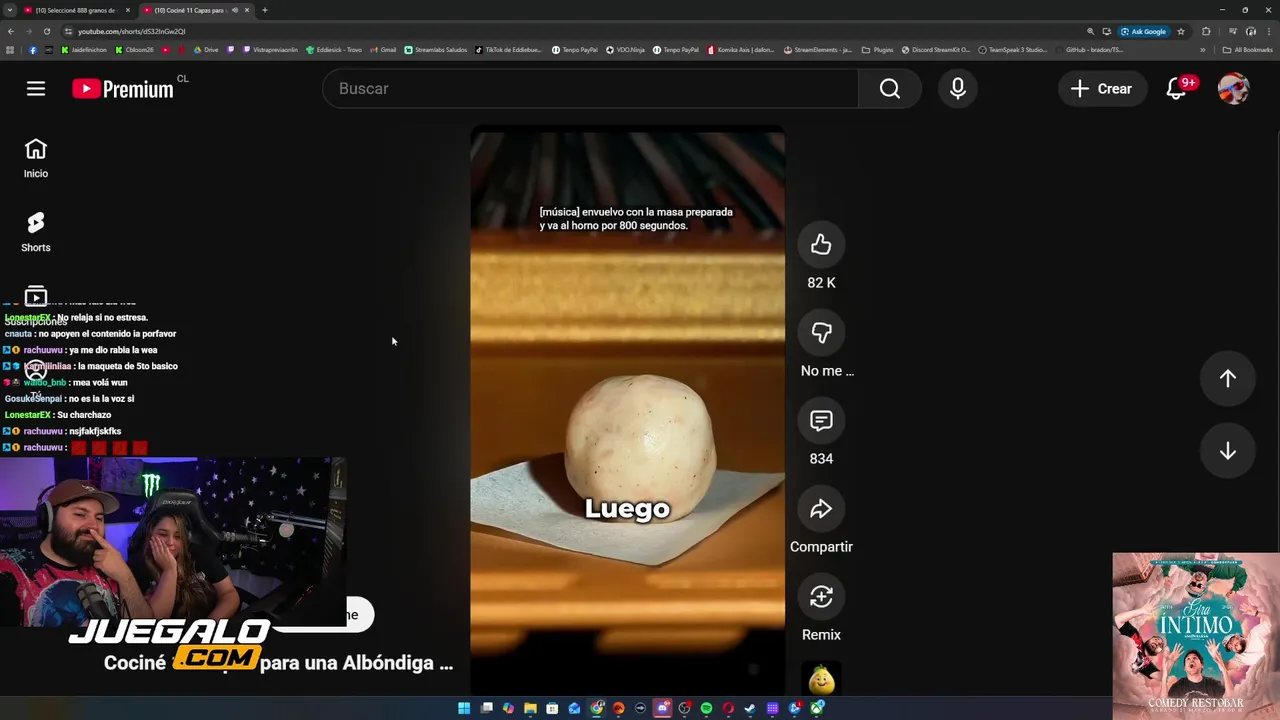Open the account avatar menu
Viewport: 1280px width, 720px height.
coord(1233,89)
